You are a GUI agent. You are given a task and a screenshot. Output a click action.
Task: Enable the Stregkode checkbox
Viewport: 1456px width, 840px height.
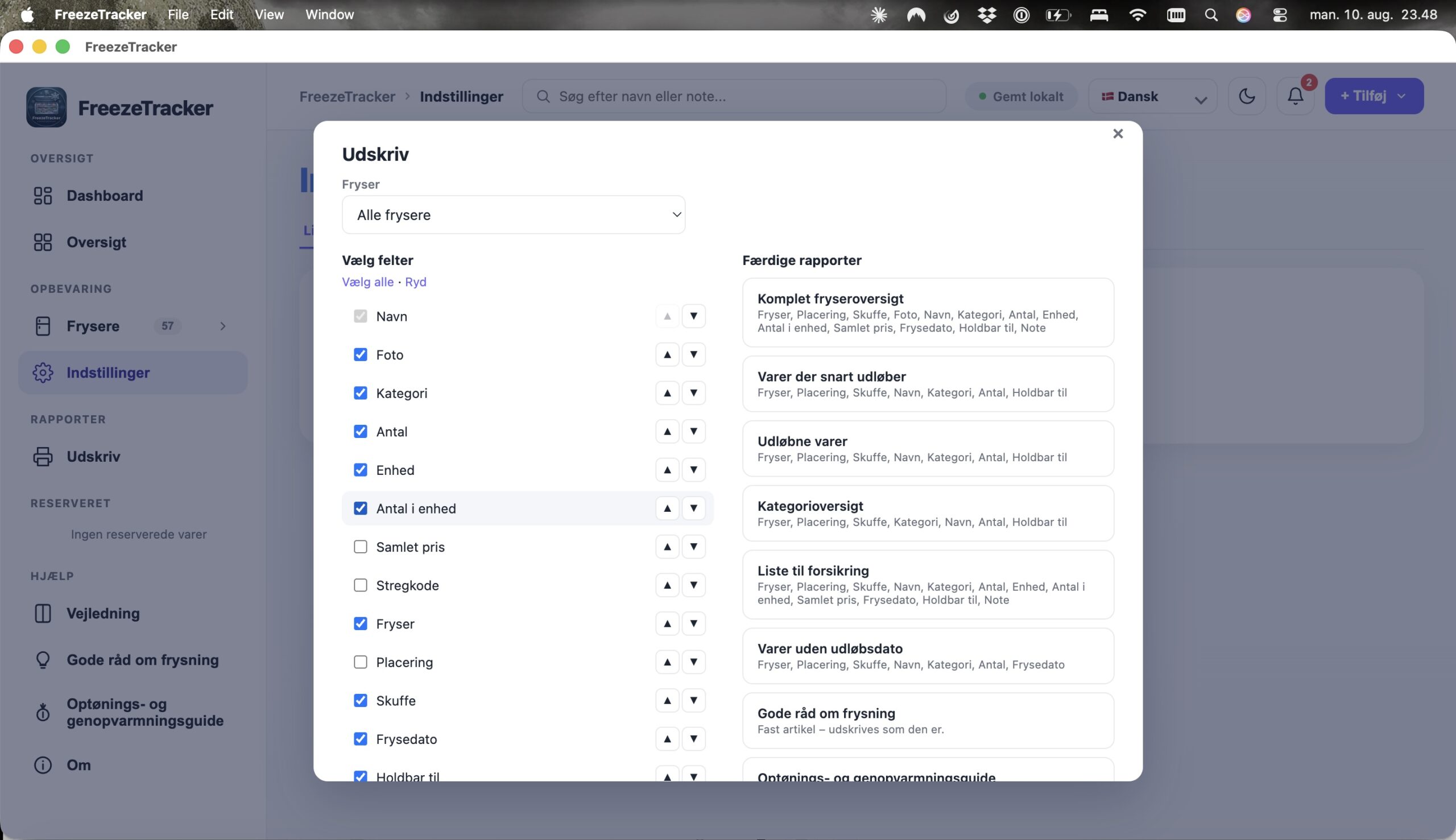[360, 585]
